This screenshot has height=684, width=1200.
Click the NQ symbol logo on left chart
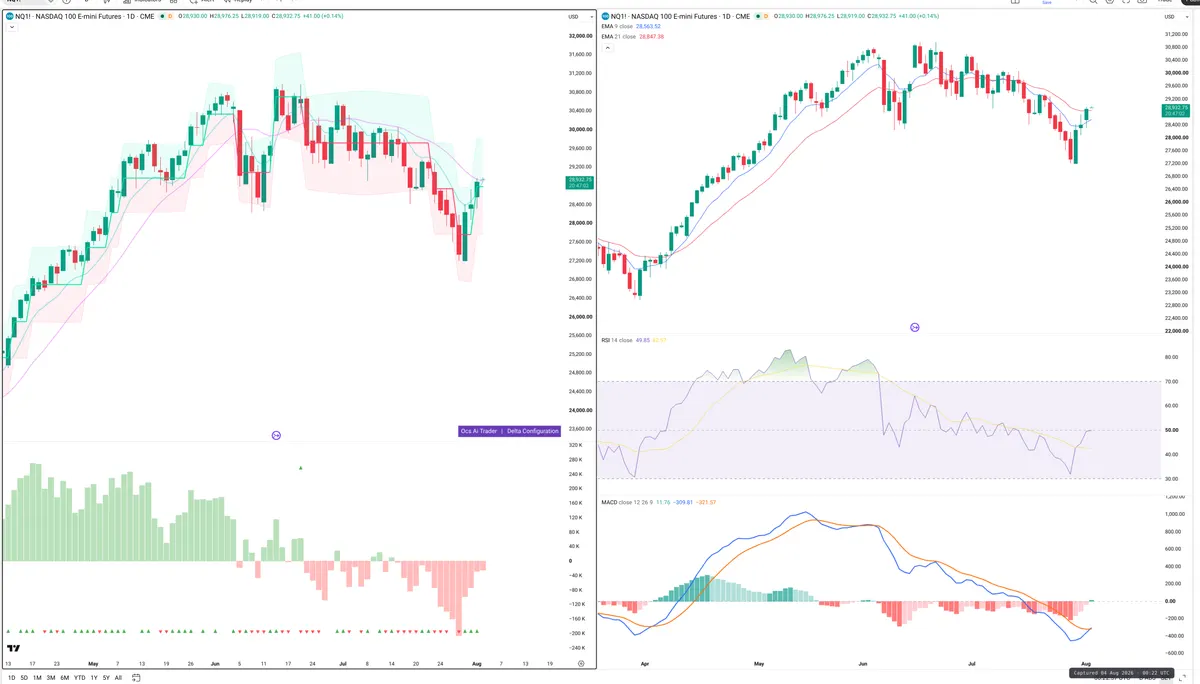9,17
